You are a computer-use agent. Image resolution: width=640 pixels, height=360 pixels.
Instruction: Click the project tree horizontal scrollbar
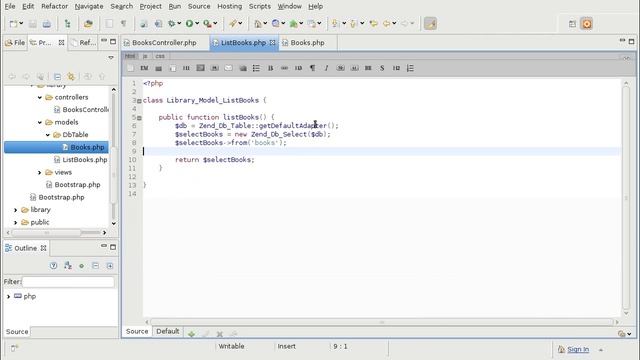56,233
